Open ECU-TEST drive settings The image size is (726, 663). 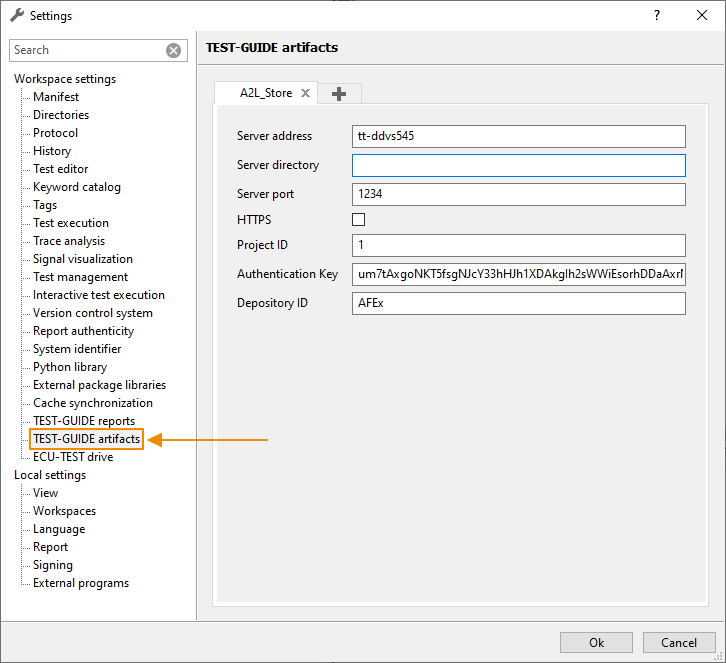click(x=73, y=457)
